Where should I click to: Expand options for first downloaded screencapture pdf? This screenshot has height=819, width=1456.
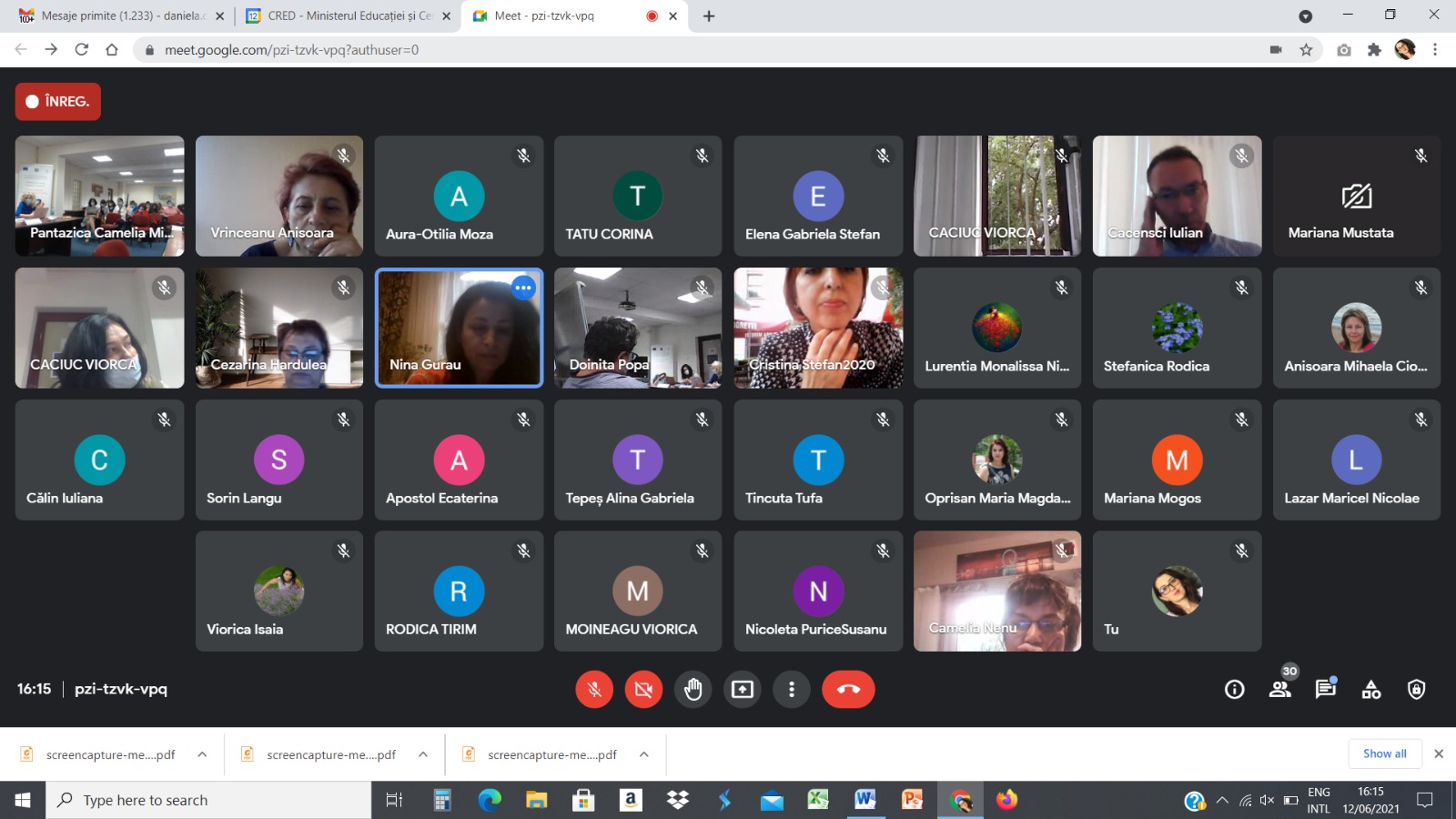coord(202,754)
